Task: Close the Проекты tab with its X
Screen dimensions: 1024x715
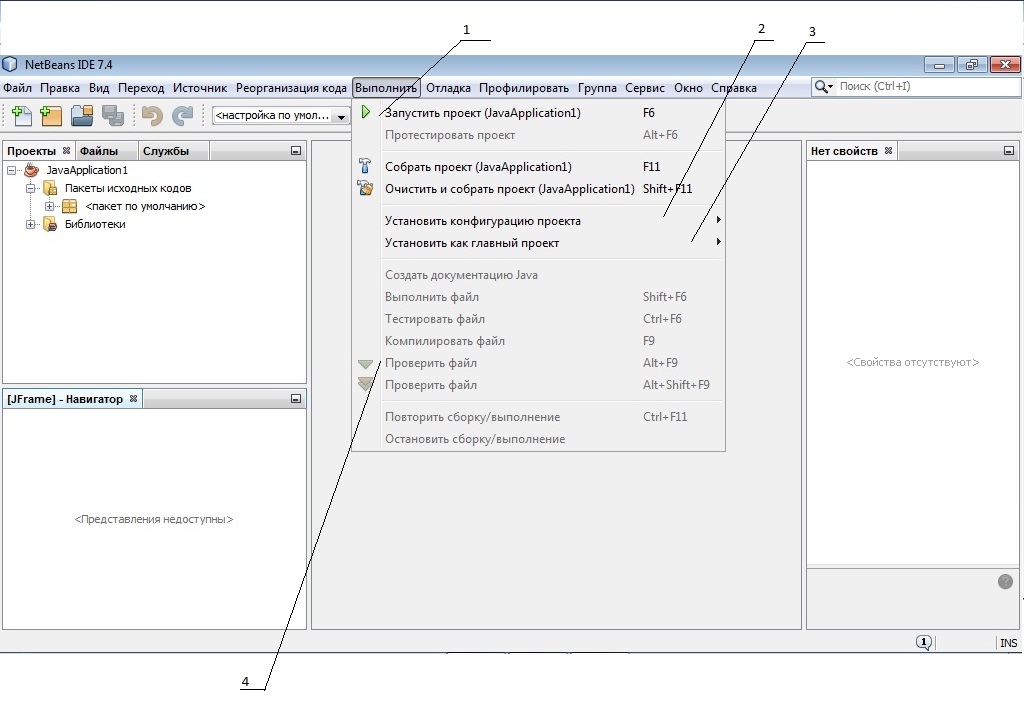Action: click(x=66, y=150)
